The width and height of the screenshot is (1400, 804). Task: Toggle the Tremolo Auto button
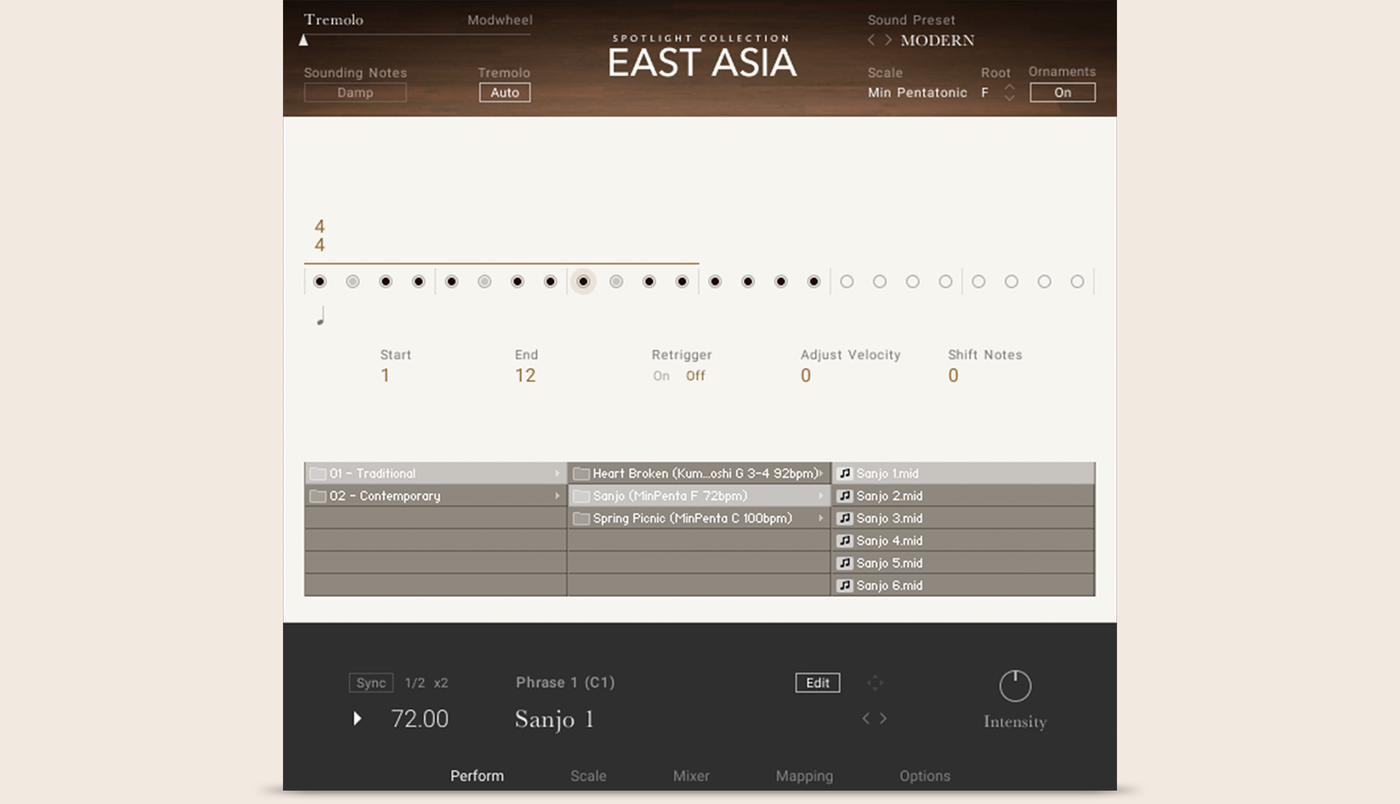click(x=505, y=93)
